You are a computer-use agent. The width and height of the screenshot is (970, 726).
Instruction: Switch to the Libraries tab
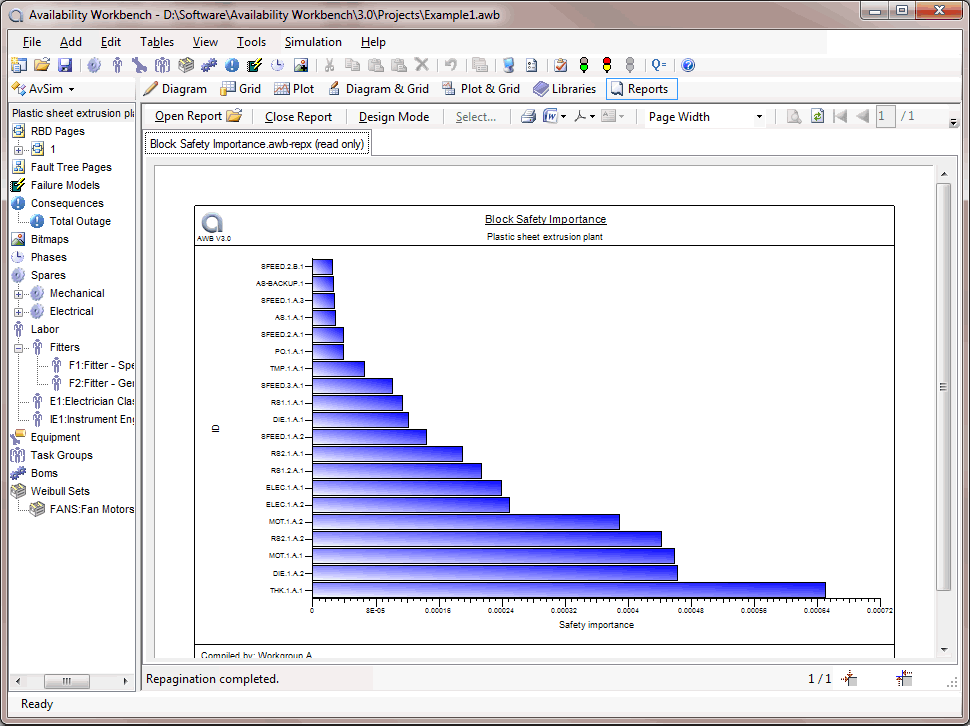(565, 88)
